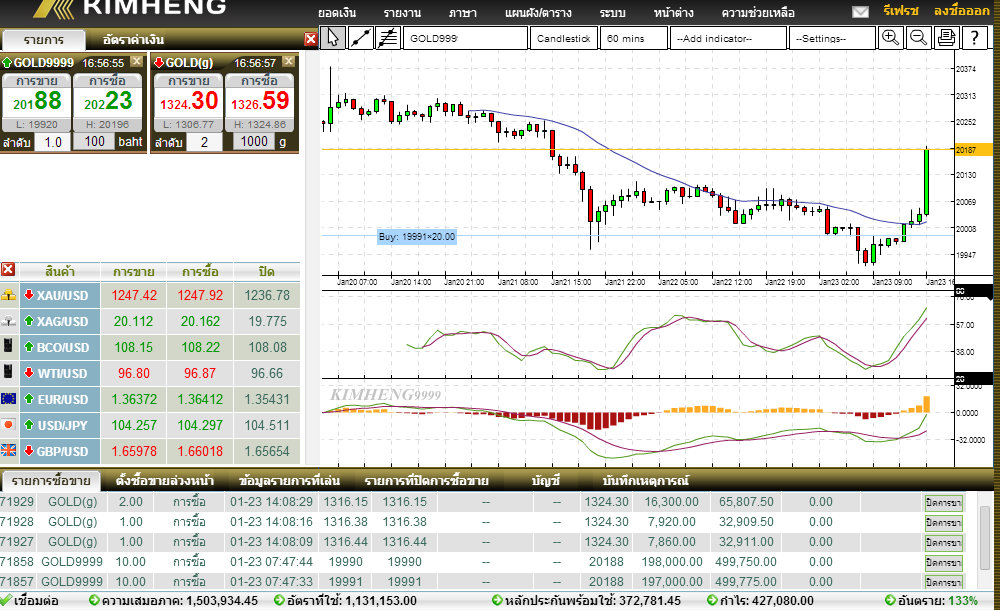1000x610 pixels.
Task: Click GOLD(g) buy price 1326.59
Action: (x=260, y=101)
